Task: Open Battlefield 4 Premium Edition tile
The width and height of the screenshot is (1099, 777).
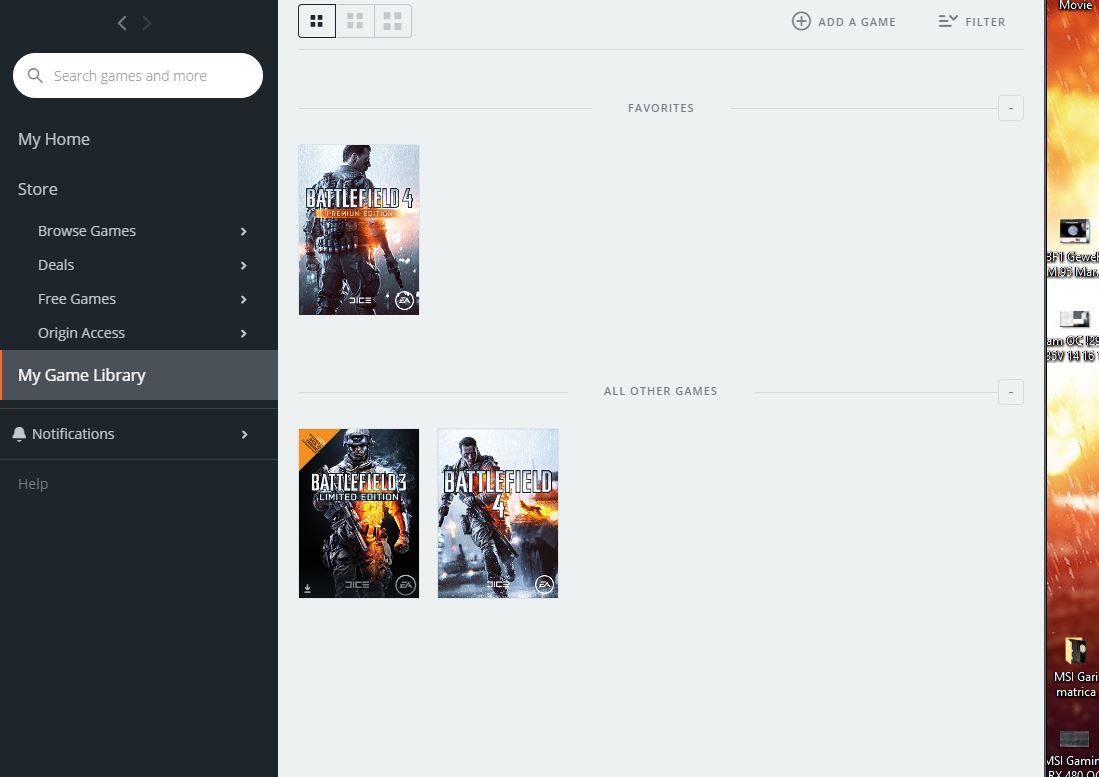Action: pyautogui.click(x=359, y=230)
